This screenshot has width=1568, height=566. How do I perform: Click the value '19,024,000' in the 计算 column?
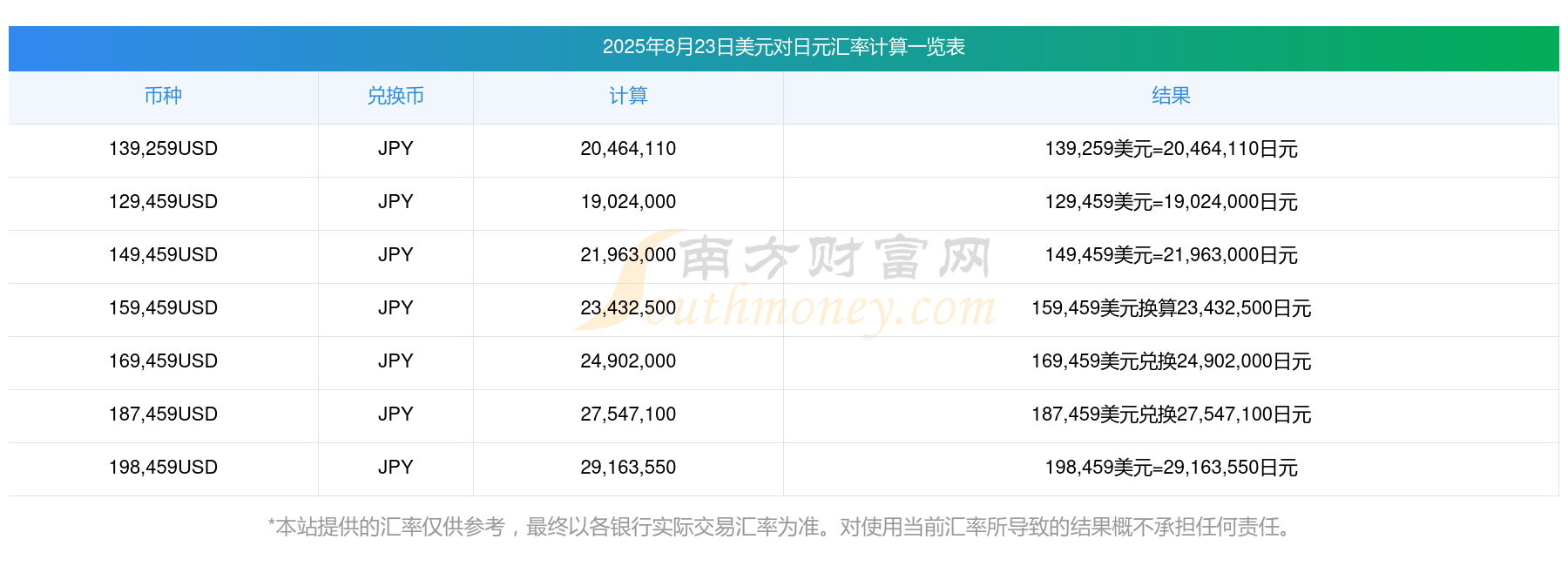(628, 202)
